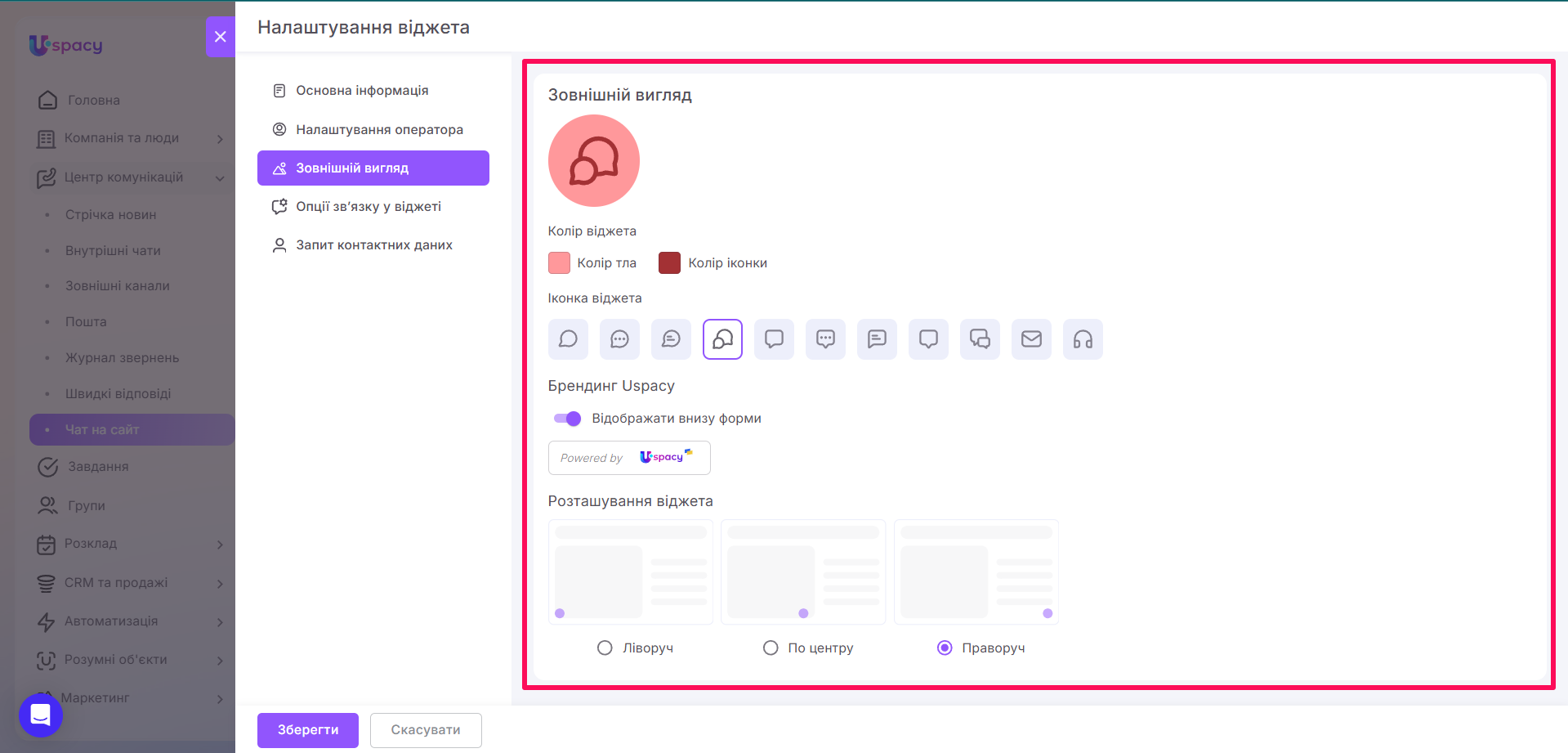Open the floating chat button at bottom-left

(41, 715)
